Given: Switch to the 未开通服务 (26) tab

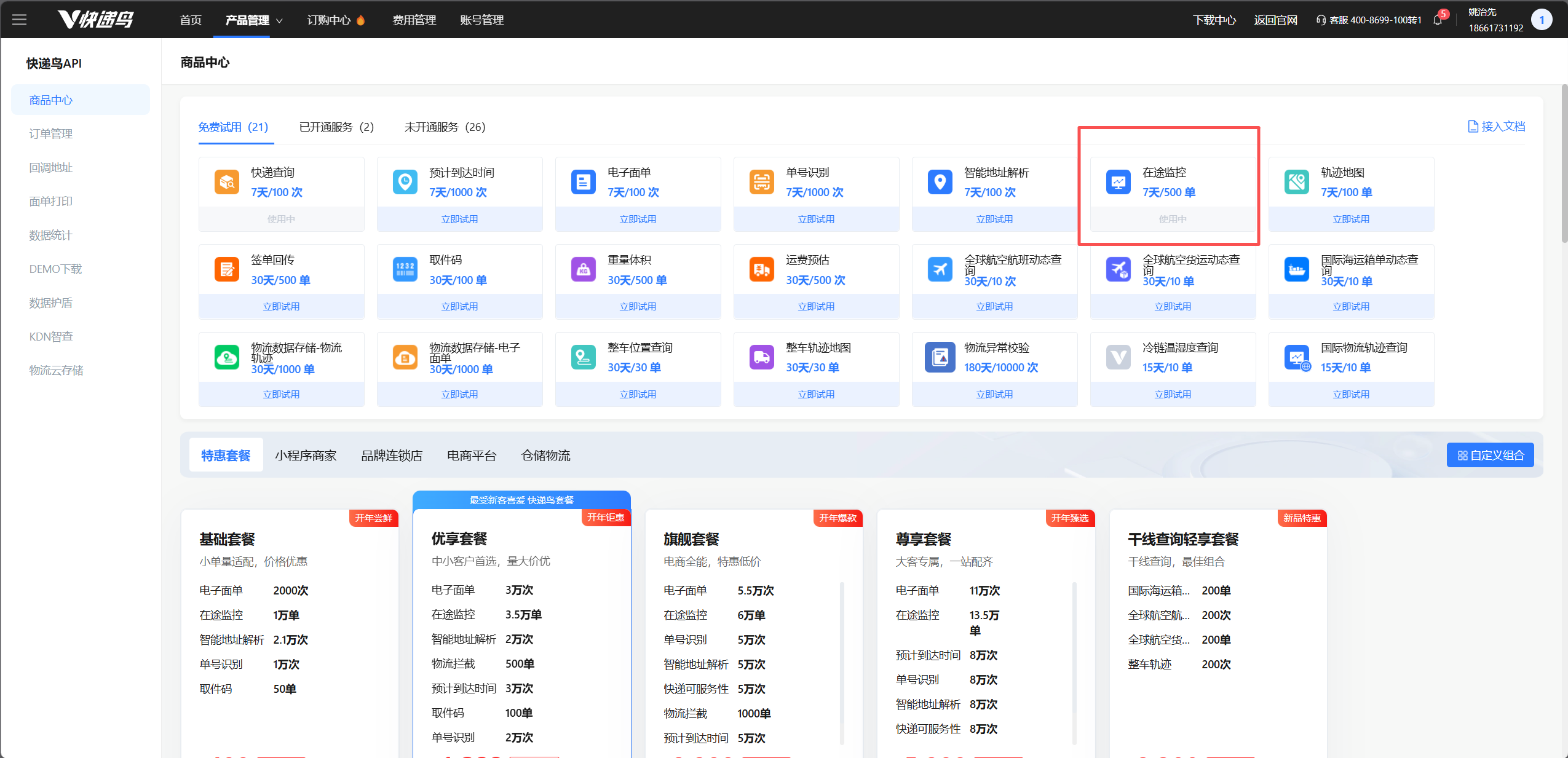Looking at the screenshot, I should point(445,127).
